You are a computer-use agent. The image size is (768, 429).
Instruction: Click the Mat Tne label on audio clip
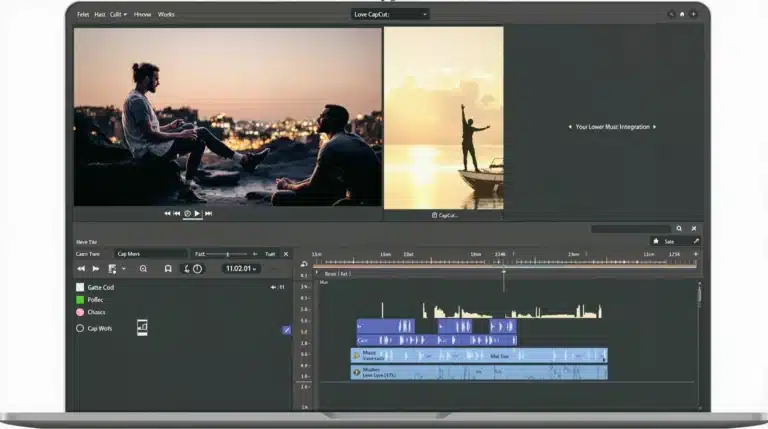[499, 357]
